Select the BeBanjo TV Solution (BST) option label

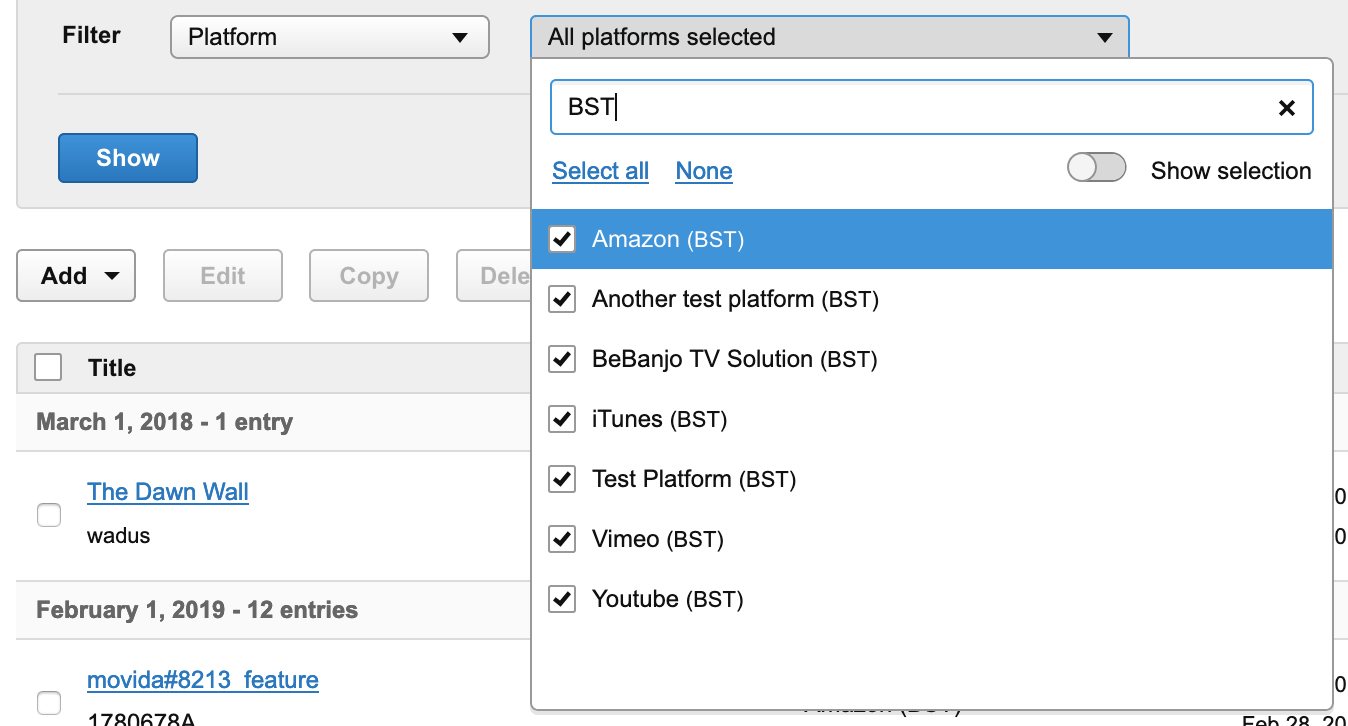(x=735, y=359)
